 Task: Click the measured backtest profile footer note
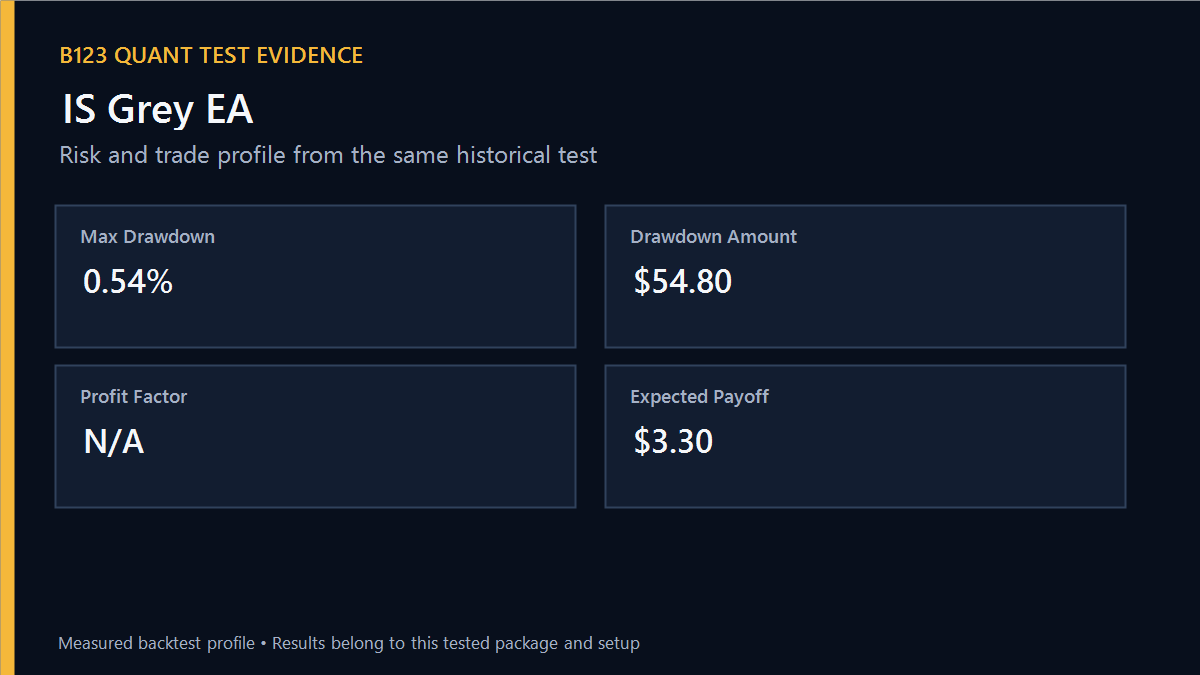(x=349, y=643)
